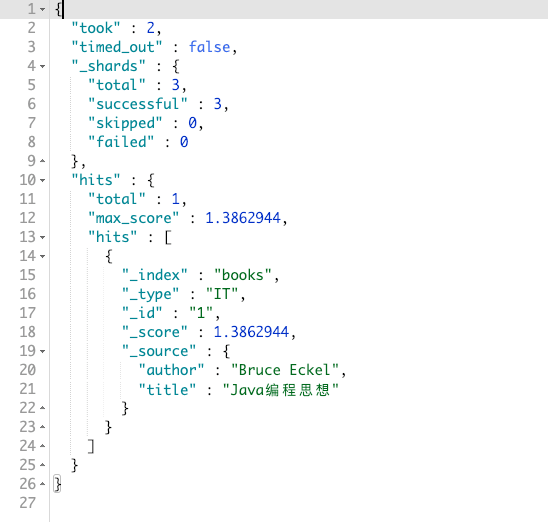This screenshot has width=548, height=522.
Task: Collapse the hit object on line 14
Action: (x=42, y=256)
